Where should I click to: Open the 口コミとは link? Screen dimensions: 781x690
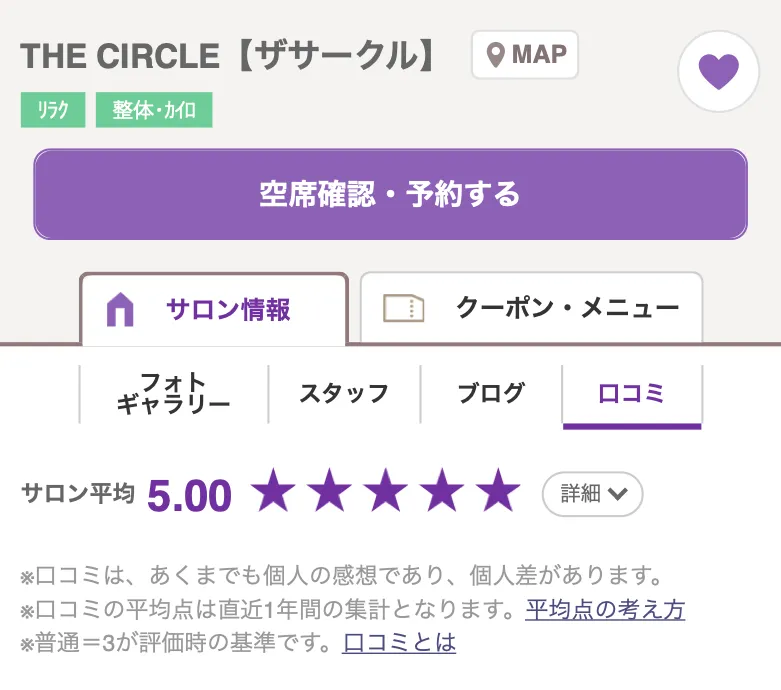point(399,642)
